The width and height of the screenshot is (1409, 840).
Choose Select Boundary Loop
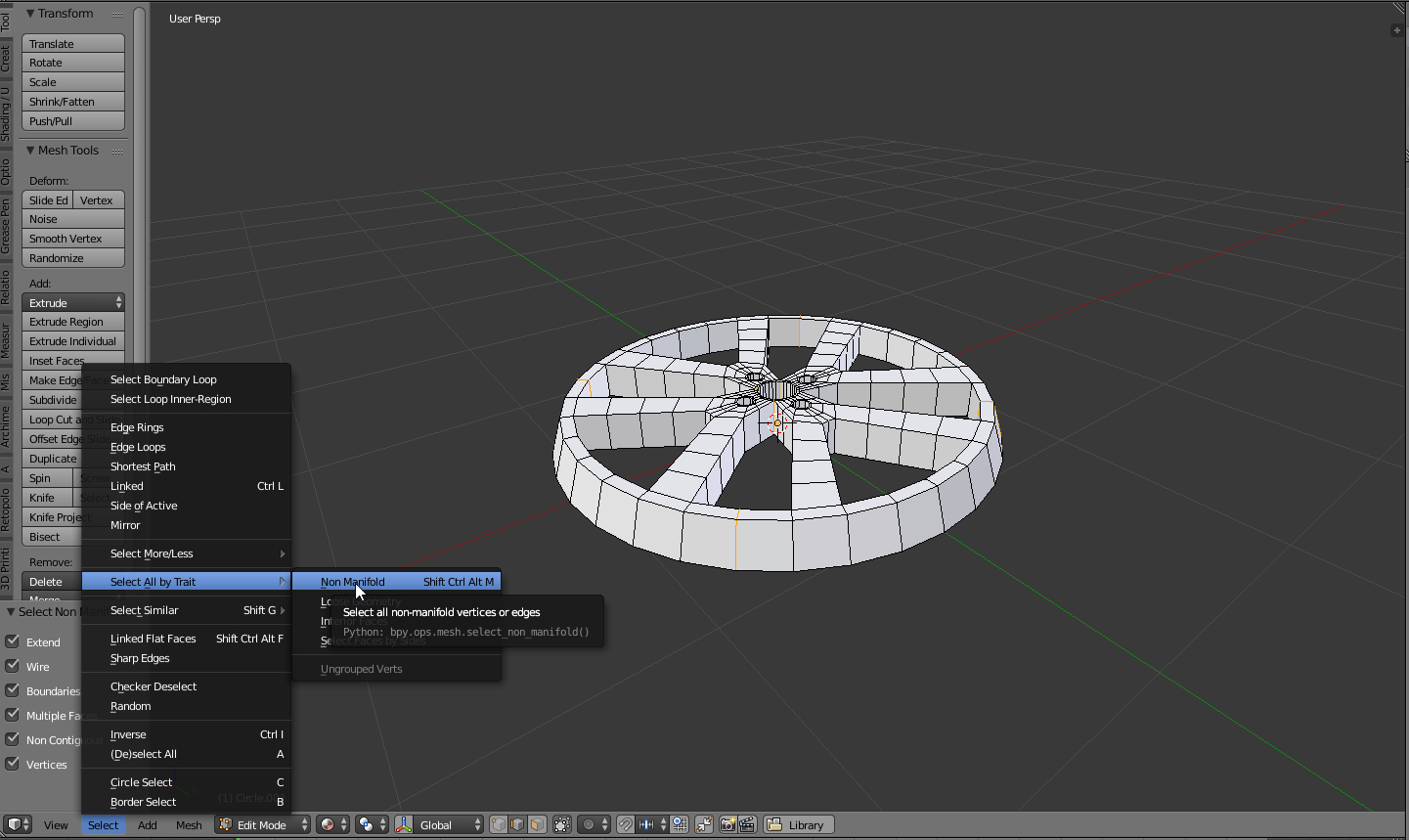coord(186,379)
